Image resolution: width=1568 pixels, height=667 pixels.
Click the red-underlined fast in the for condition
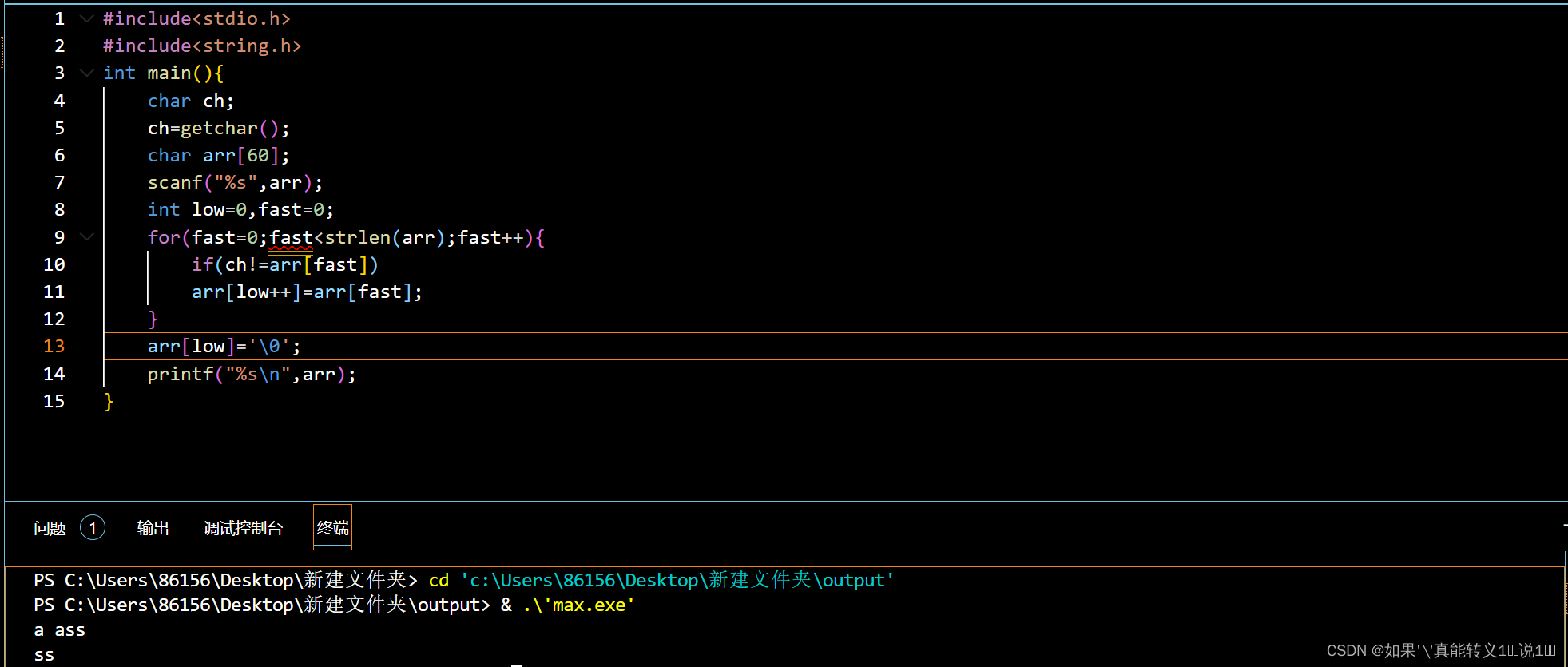[x=291, y=237]
